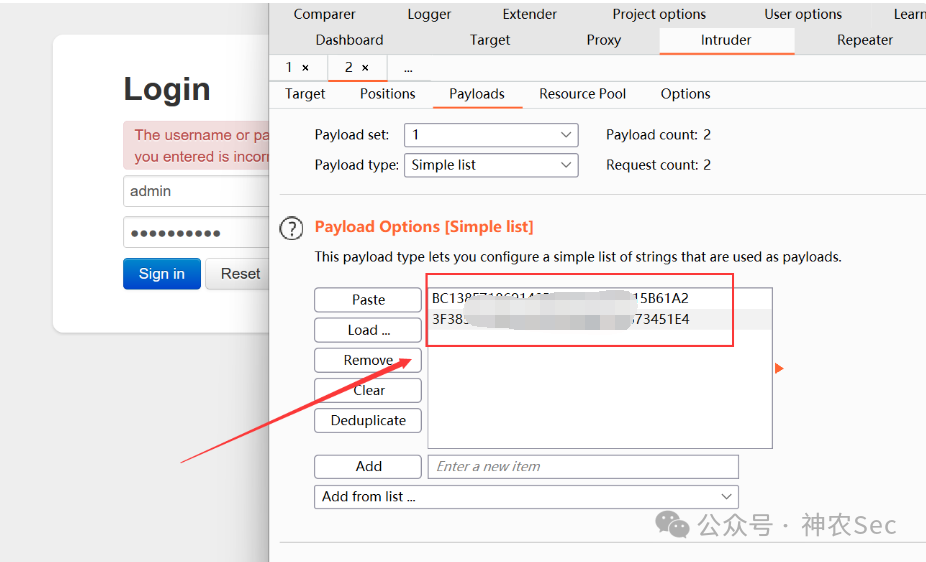Click the Login page heading
The height and width of the screenshot is (562, 926).
coord(167,90)
